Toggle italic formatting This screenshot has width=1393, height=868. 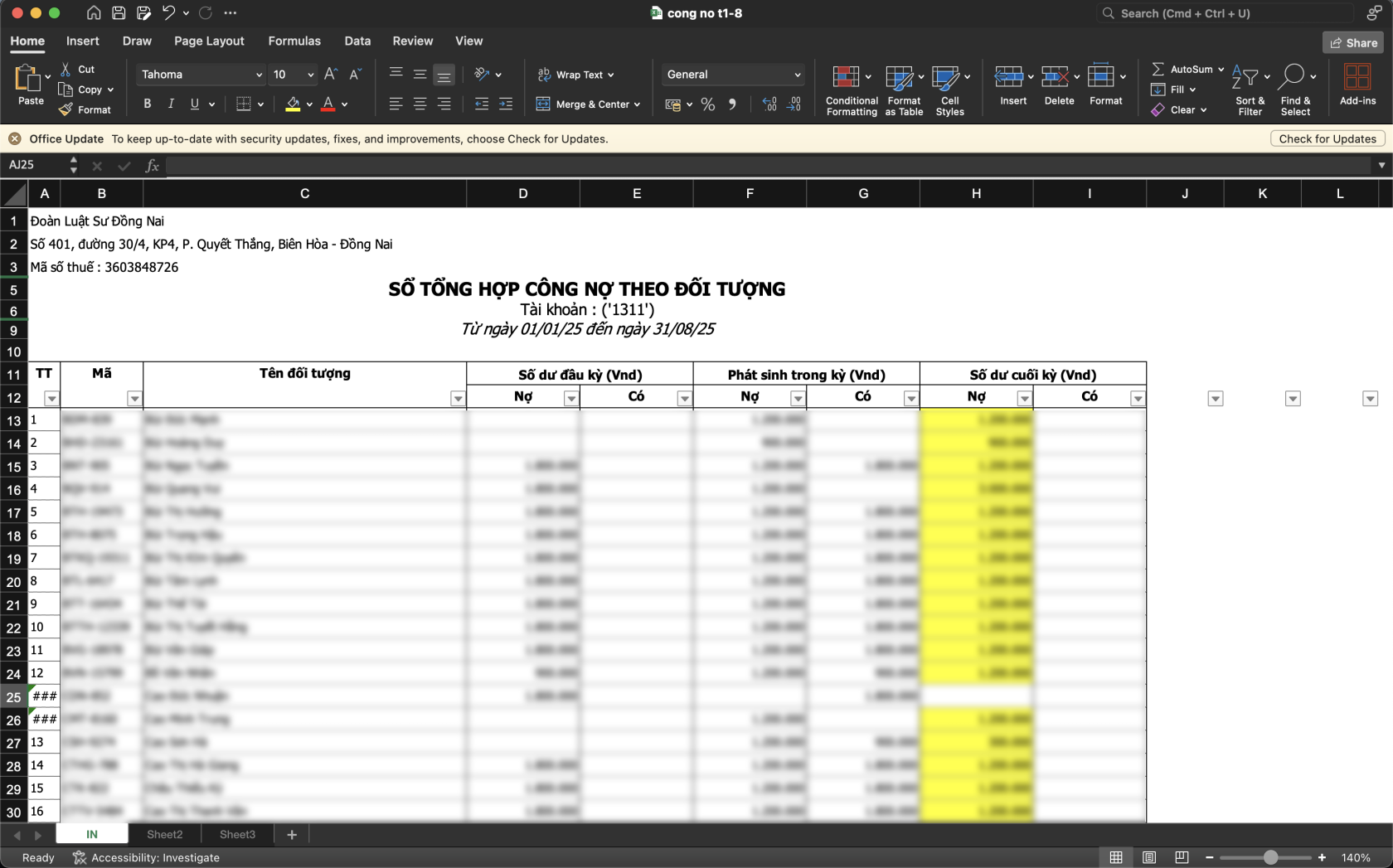pyautogui.click(x=170, y=104)
